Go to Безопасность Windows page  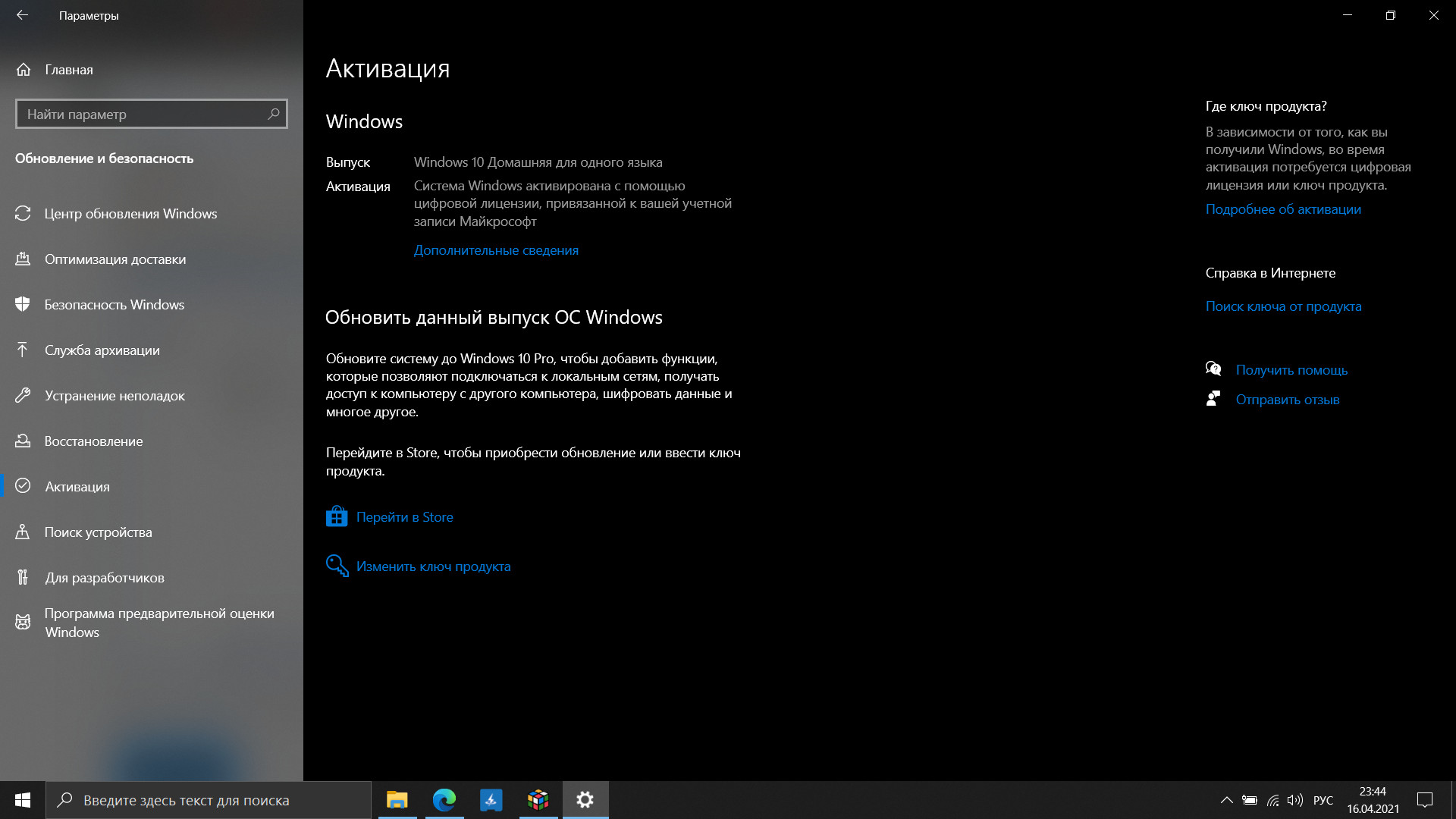click(x=152, y=305)
